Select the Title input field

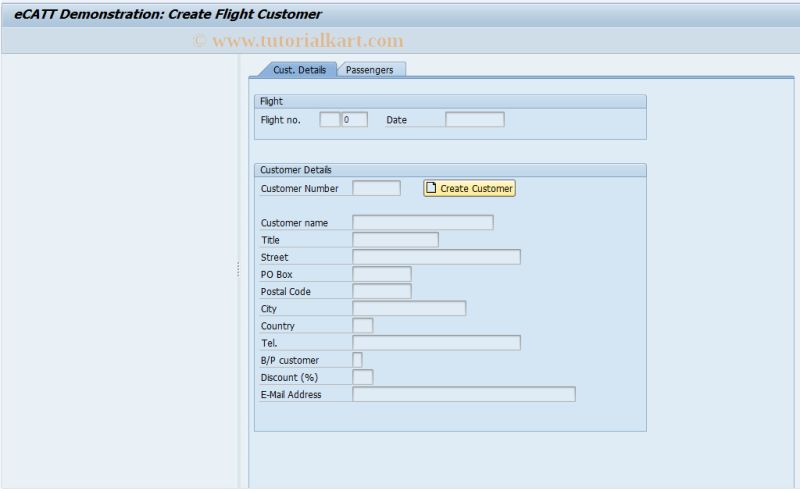pos(395,240)
